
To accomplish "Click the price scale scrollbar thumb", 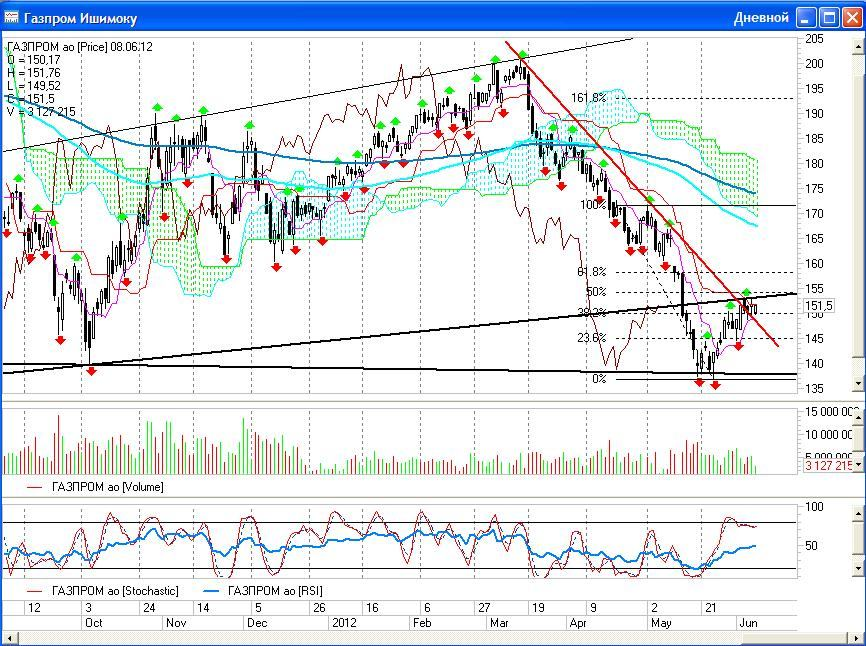I will pos(860,200).
